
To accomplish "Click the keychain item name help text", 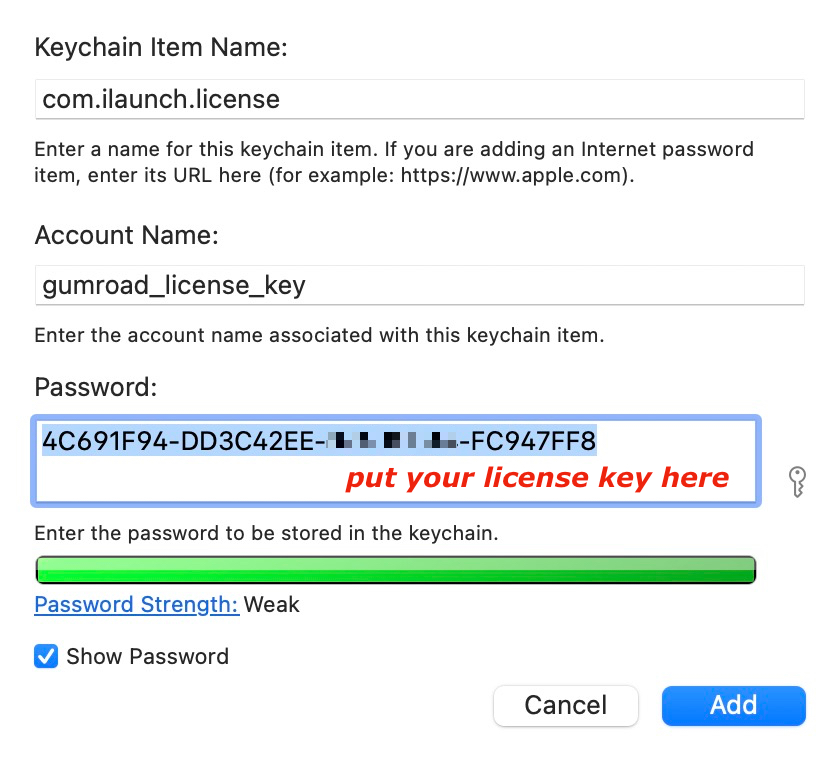I will tap(394, 163).
